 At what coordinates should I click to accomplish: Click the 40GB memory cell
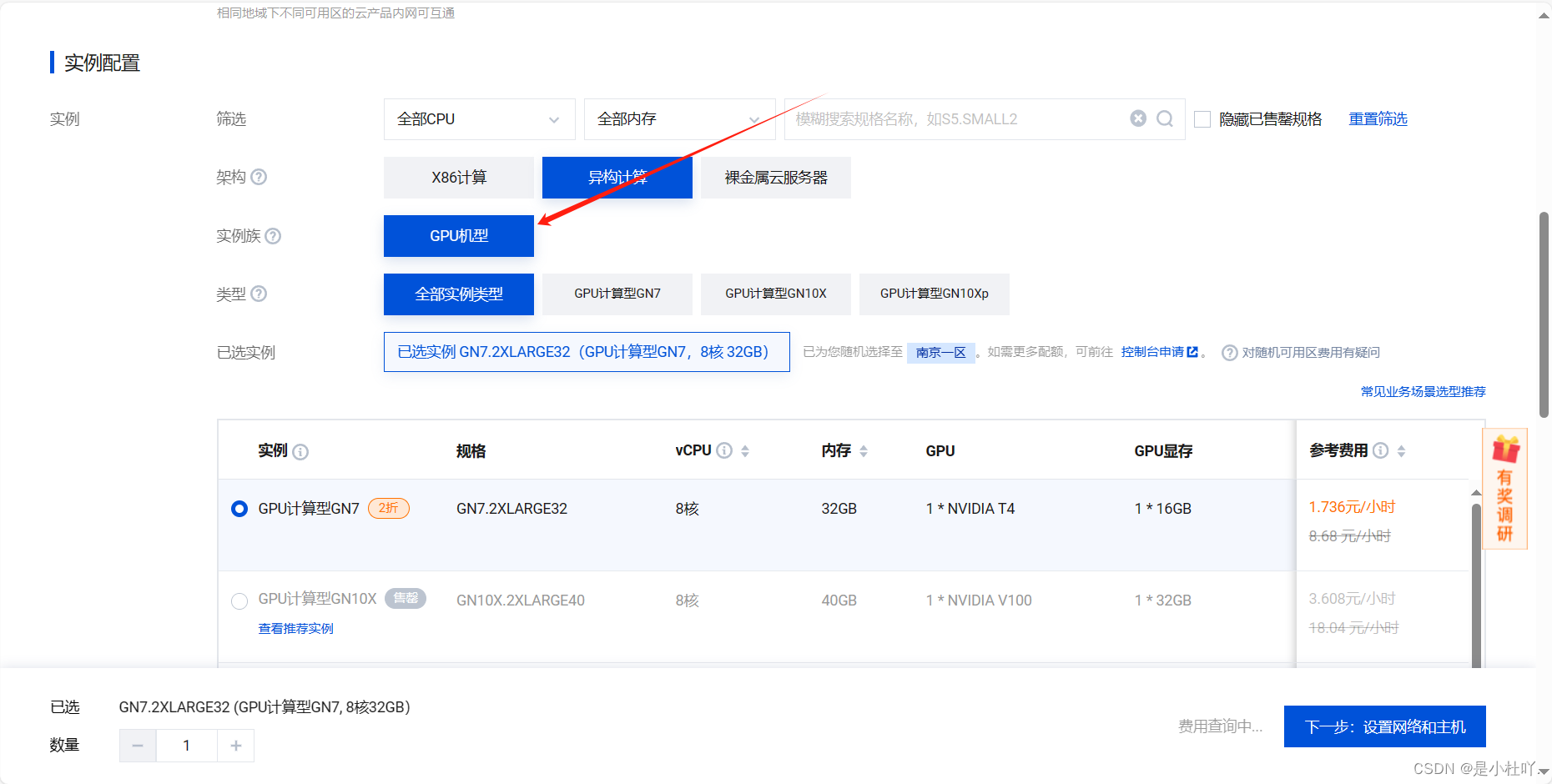pos(839,601)
